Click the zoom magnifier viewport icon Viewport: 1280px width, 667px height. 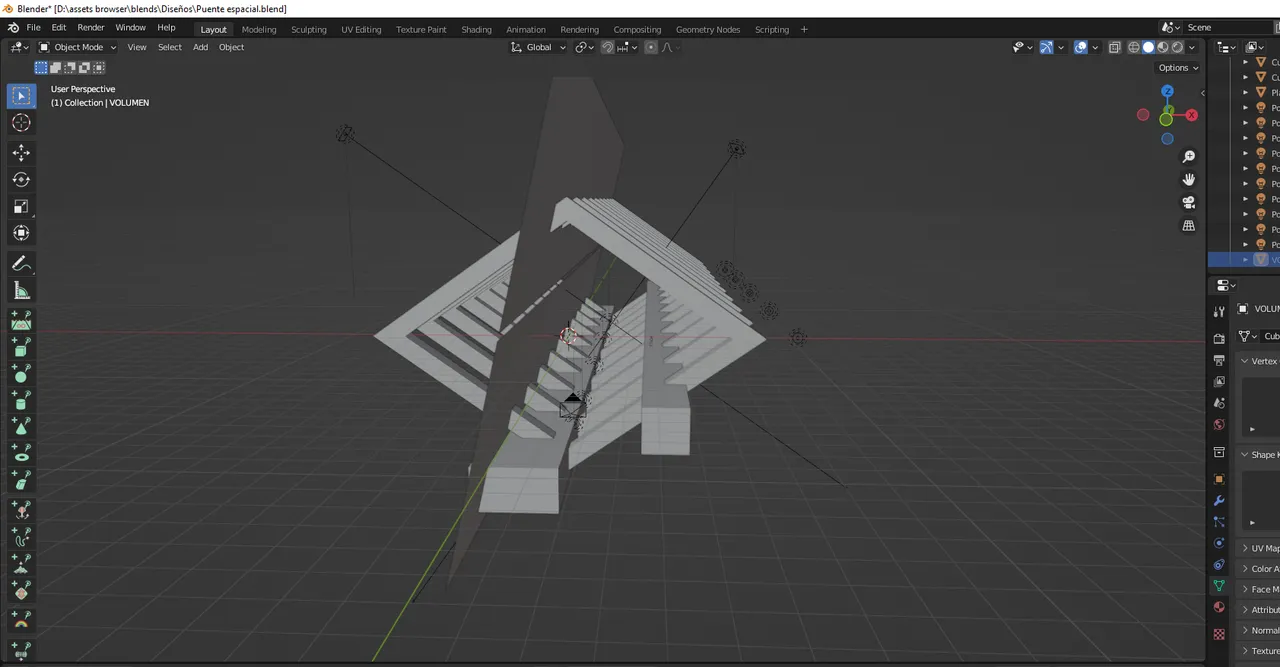coord(1189,157)
